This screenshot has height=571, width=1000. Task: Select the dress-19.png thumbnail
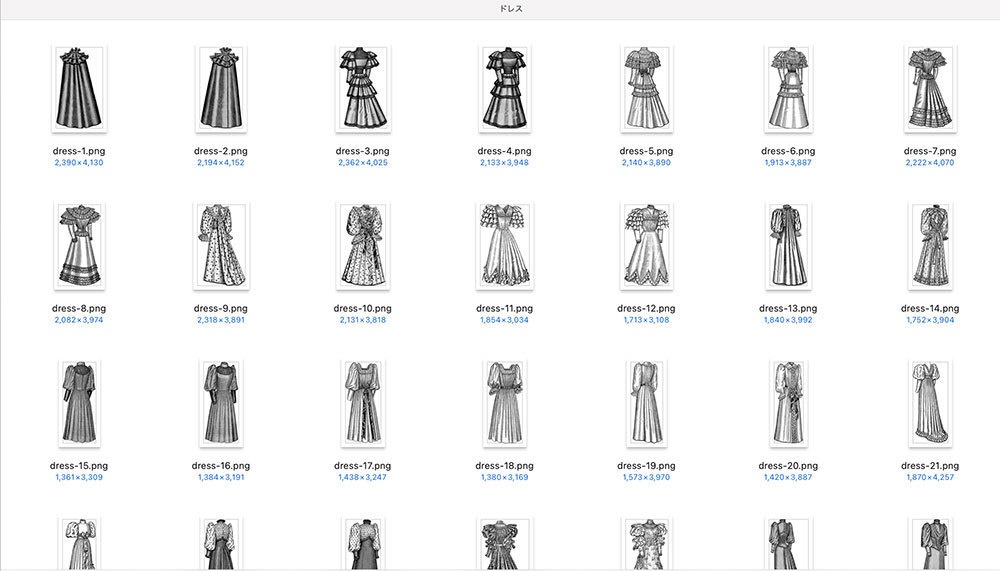coord(646,403)
